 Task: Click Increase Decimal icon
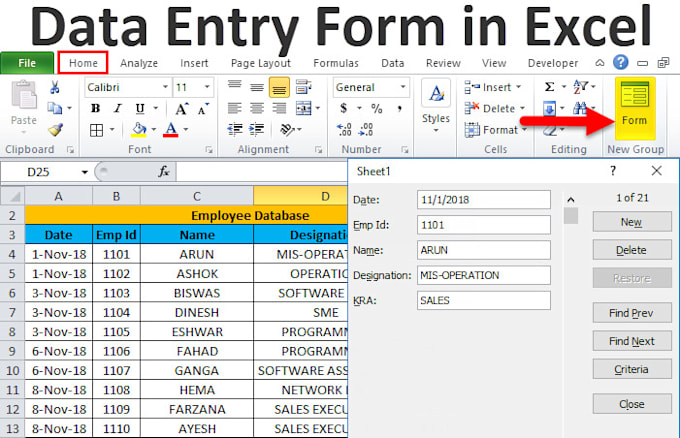(x=344, y=129)
